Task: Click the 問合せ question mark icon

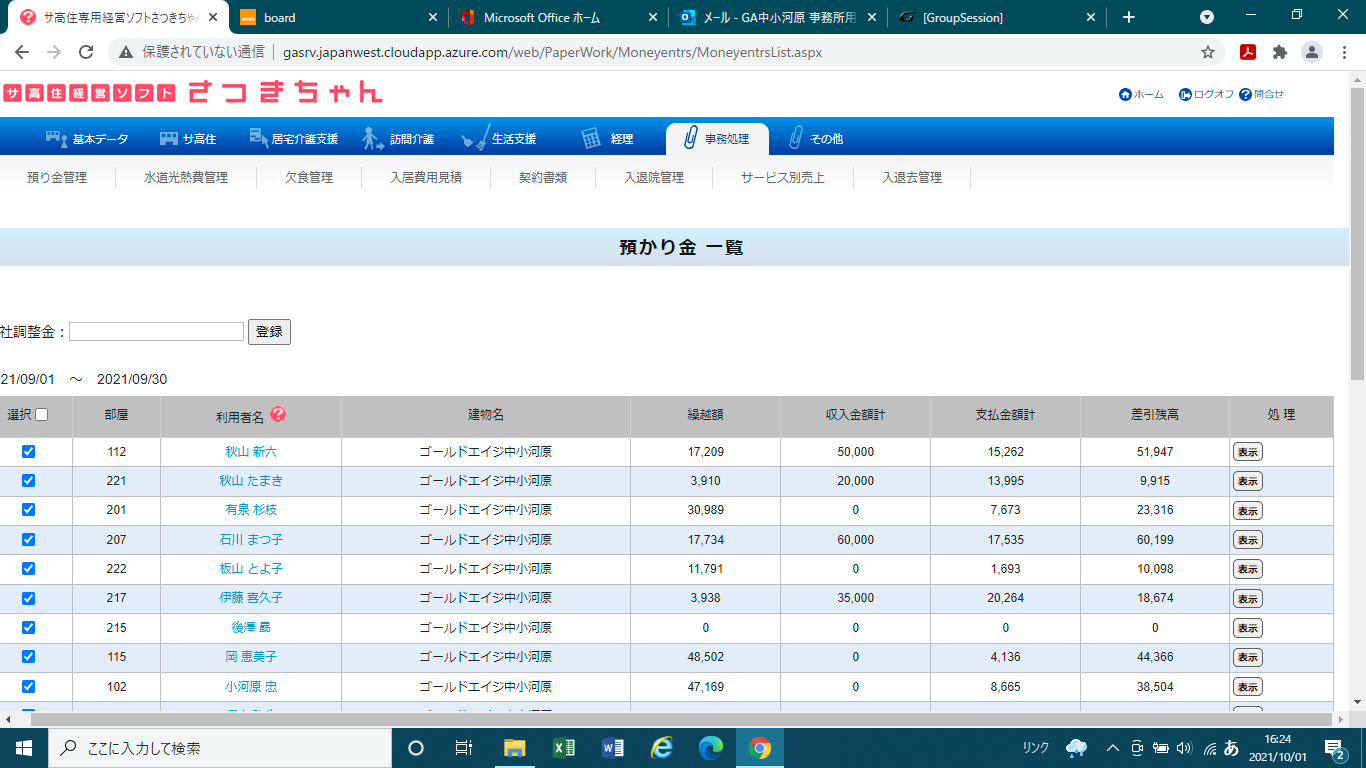Action: pyautogui.click(x=1245, y=94)
